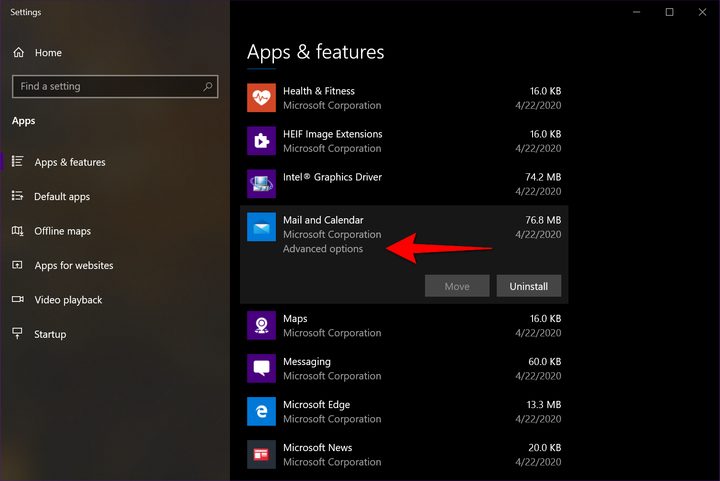Image resolution: width=720 pixels, height=481 pixels.
Task: Close the Settings window
Action: 703,12
